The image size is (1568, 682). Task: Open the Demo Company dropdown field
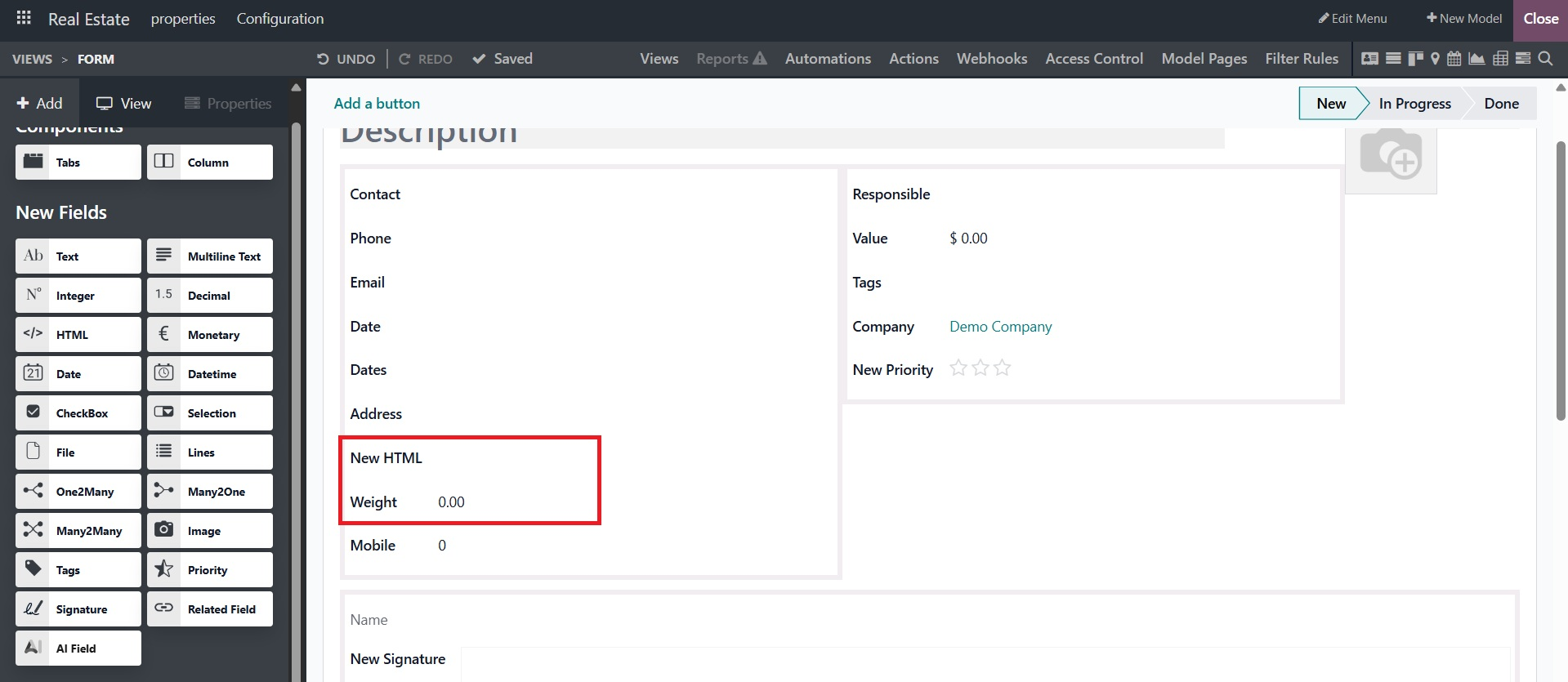point(1000,327)
